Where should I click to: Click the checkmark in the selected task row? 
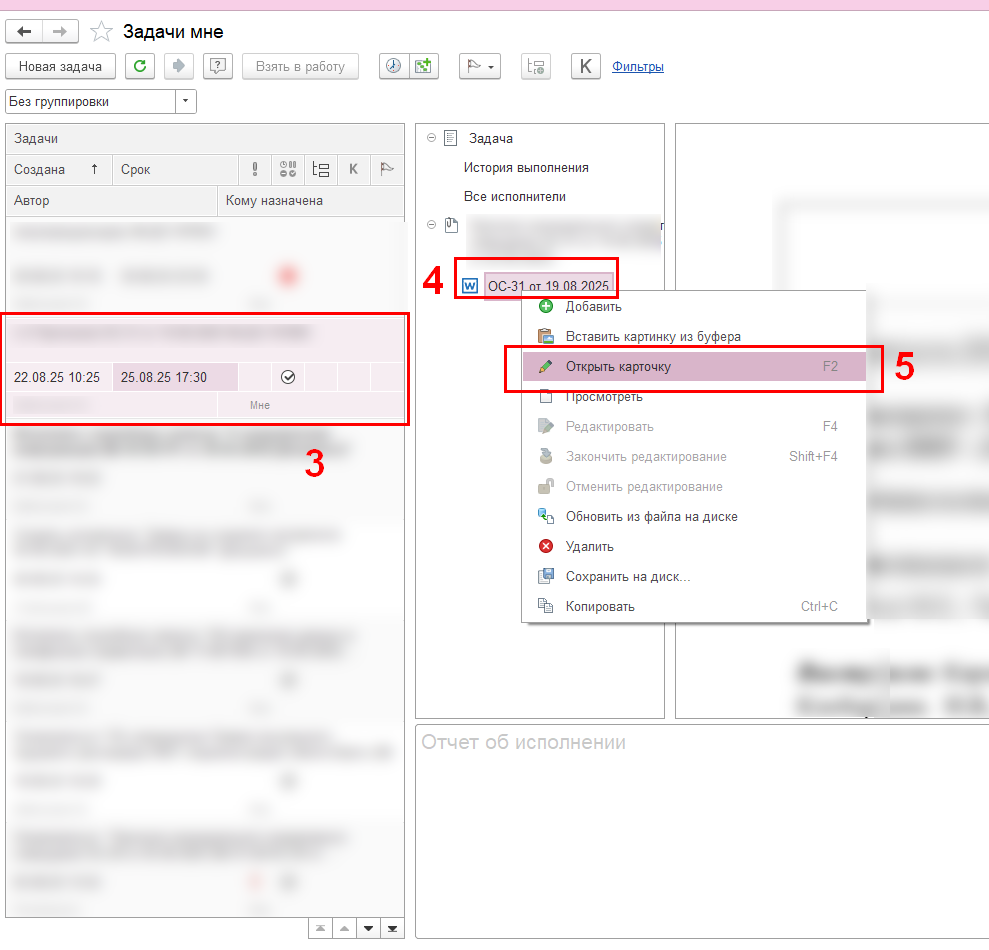pyautogui.click(x=288, y=377)
